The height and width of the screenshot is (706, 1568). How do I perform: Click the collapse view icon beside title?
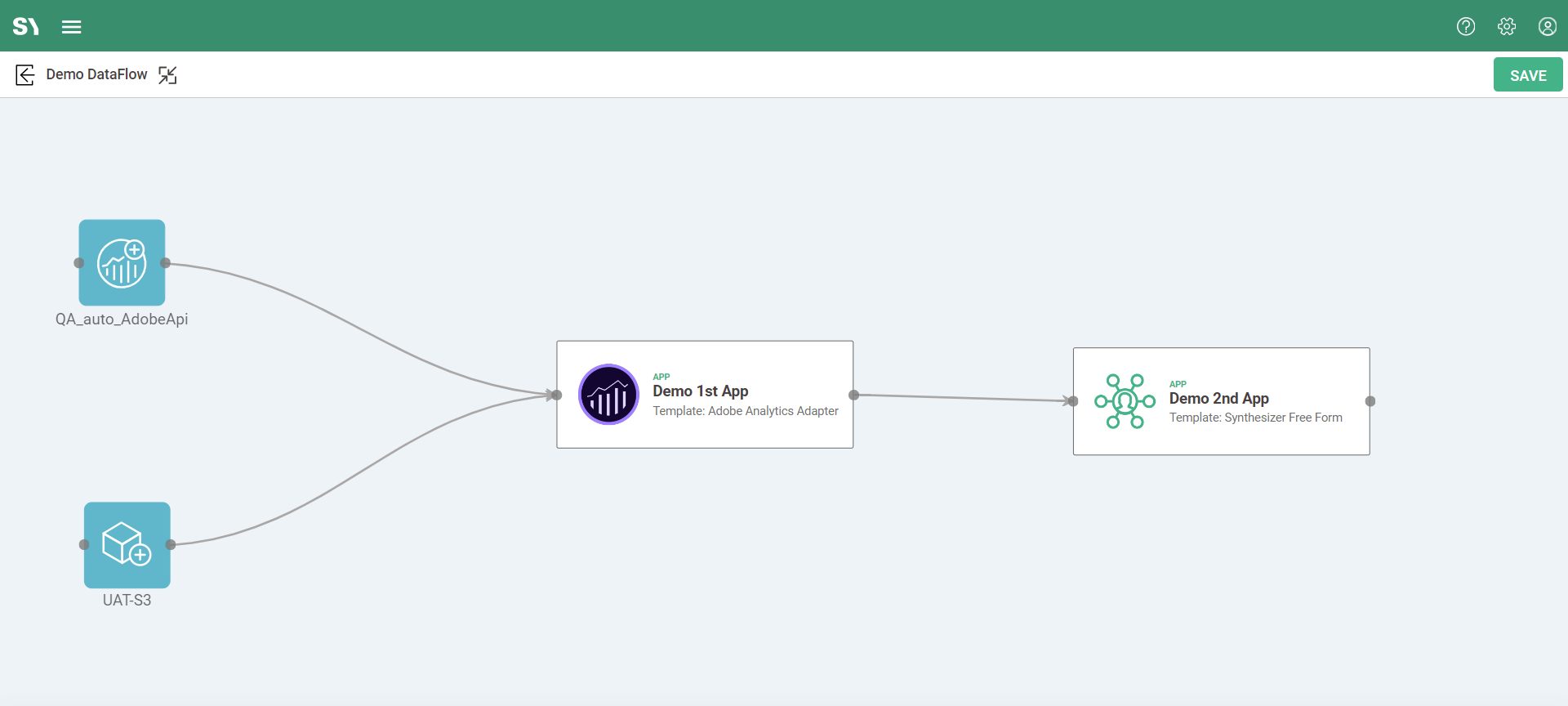click(167, 75)
